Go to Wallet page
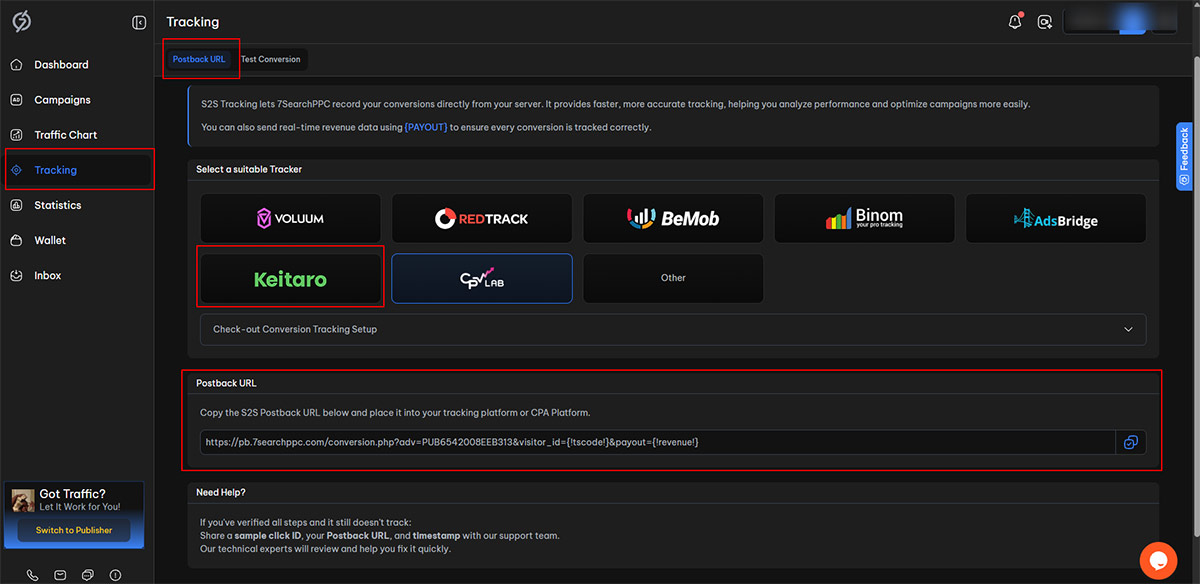Viewport: 1200px width, 584px height. (50, 240)
